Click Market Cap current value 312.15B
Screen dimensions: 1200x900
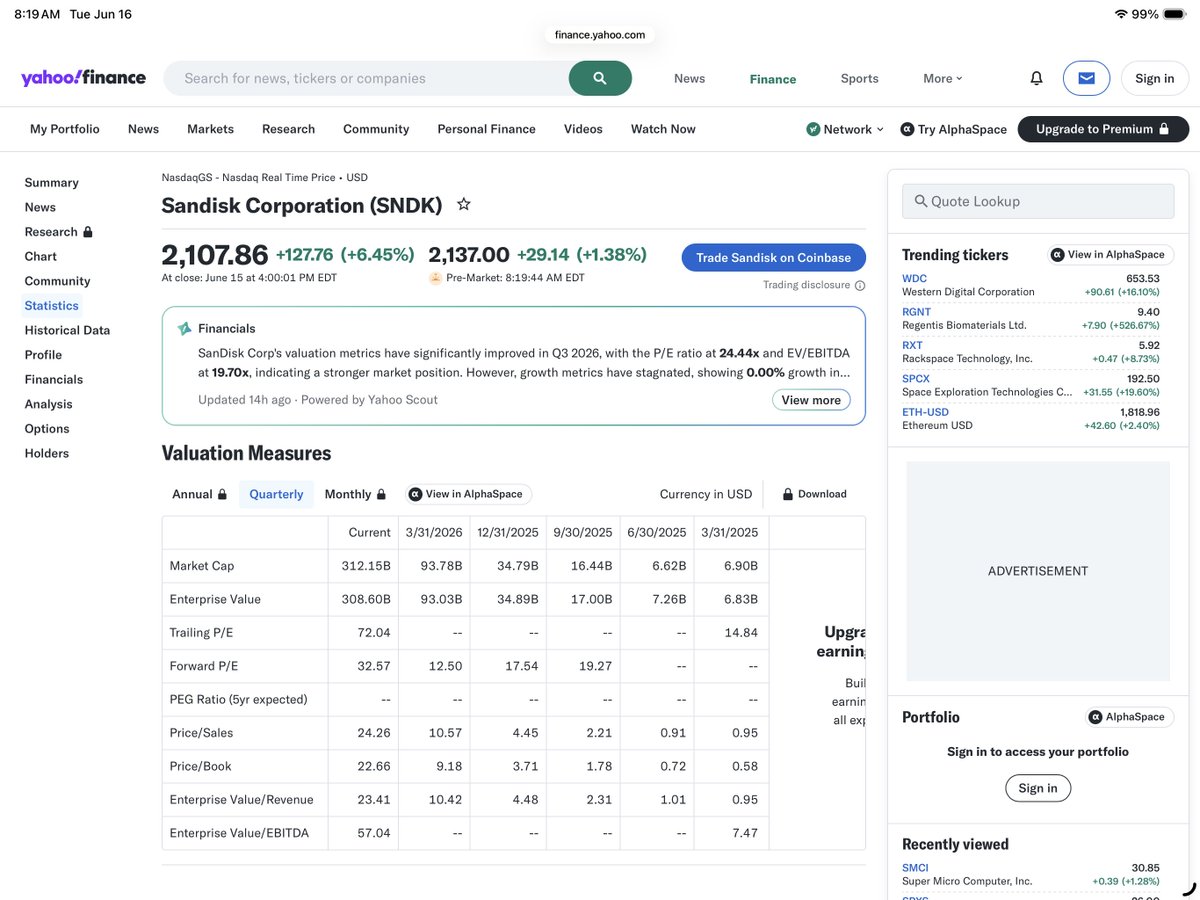pos(366,566)
